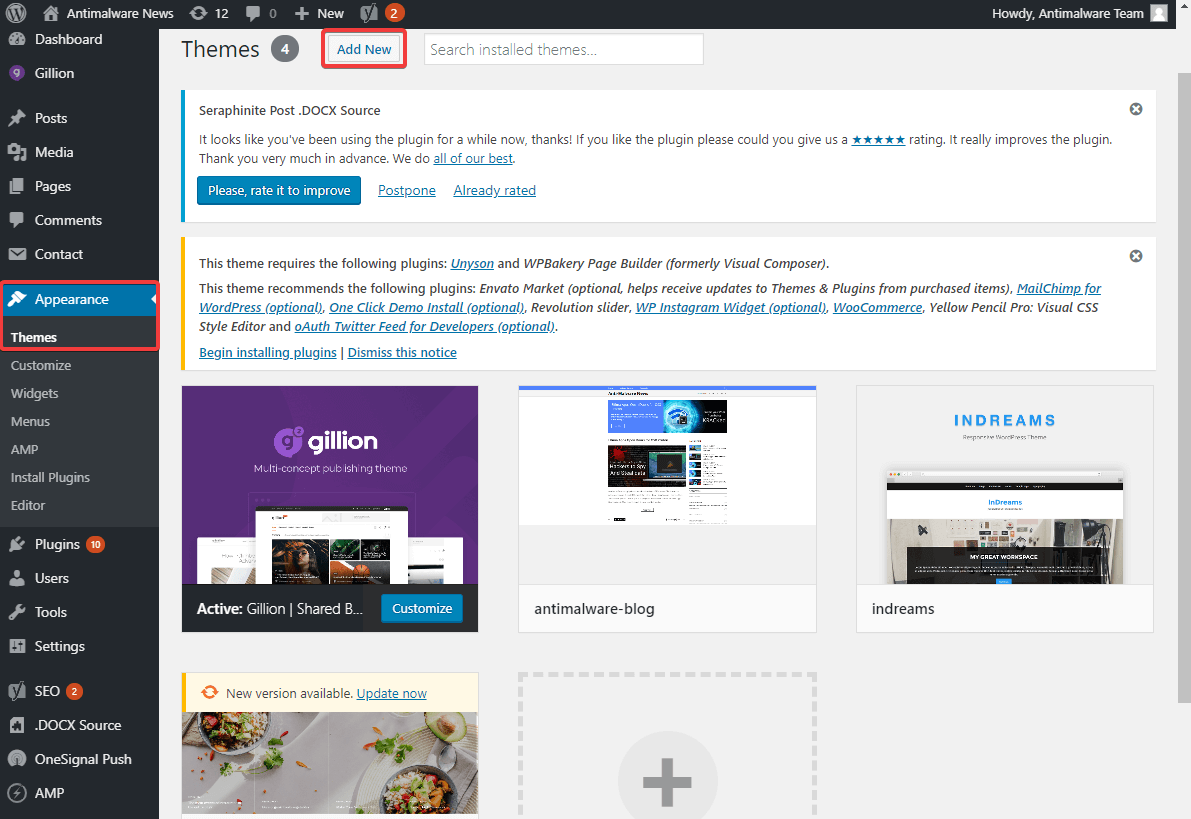
Task: Open the '+ New' dropdown menu
Action: (318, 14)
